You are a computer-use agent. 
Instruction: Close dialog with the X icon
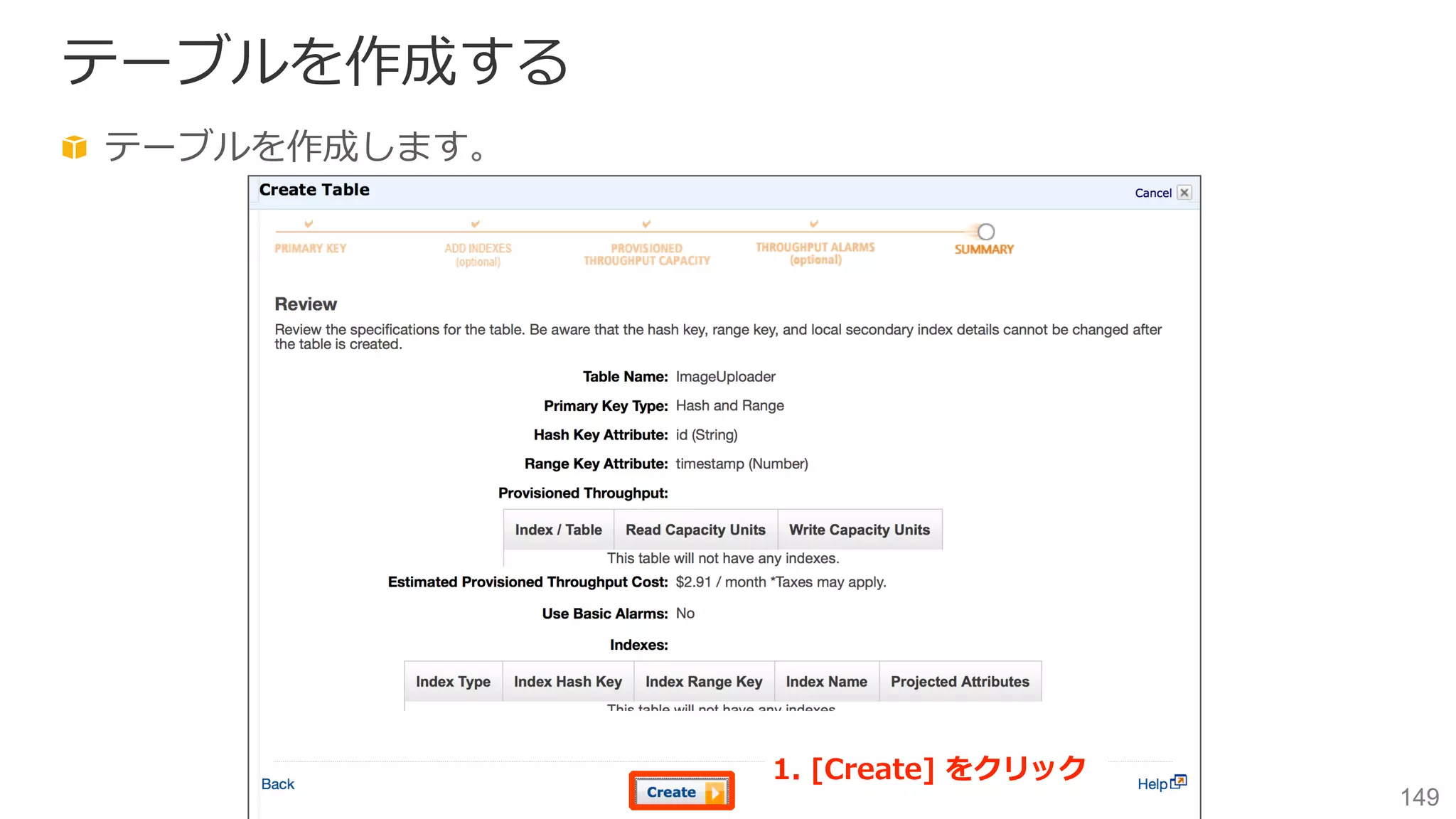tap(1184, 193)
